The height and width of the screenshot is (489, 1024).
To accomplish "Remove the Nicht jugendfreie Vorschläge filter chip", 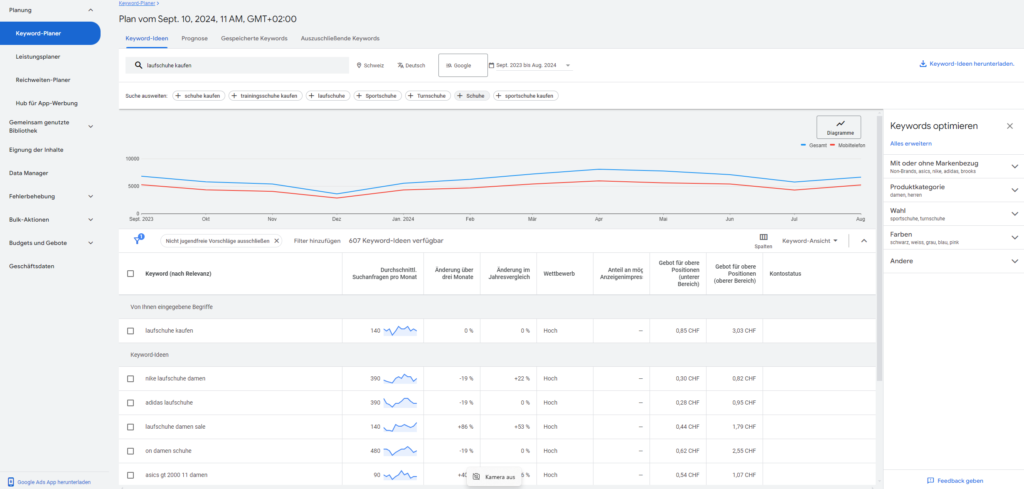I will coord(276,241).
